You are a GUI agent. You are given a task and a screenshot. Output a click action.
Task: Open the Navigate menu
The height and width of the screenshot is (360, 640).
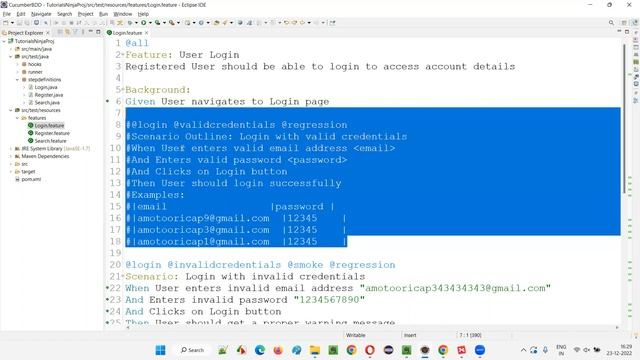[41, 14]
